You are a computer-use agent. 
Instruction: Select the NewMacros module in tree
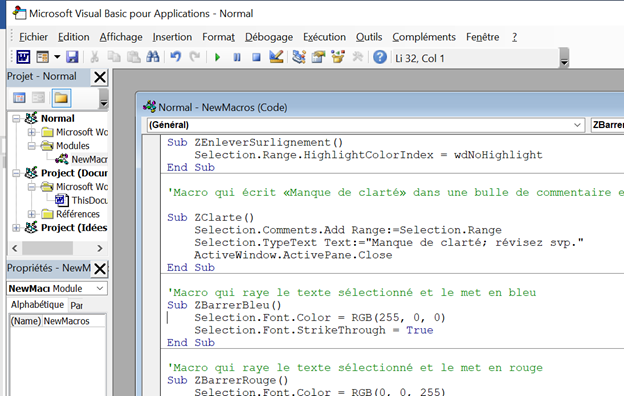(89, 159)
